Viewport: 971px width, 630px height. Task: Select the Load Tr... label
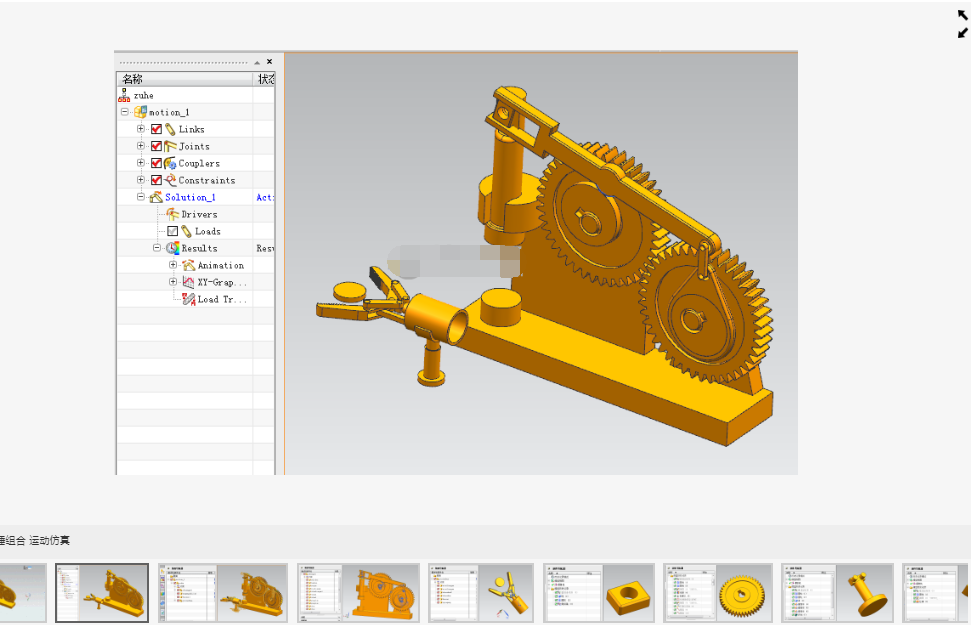coord(222,300)
